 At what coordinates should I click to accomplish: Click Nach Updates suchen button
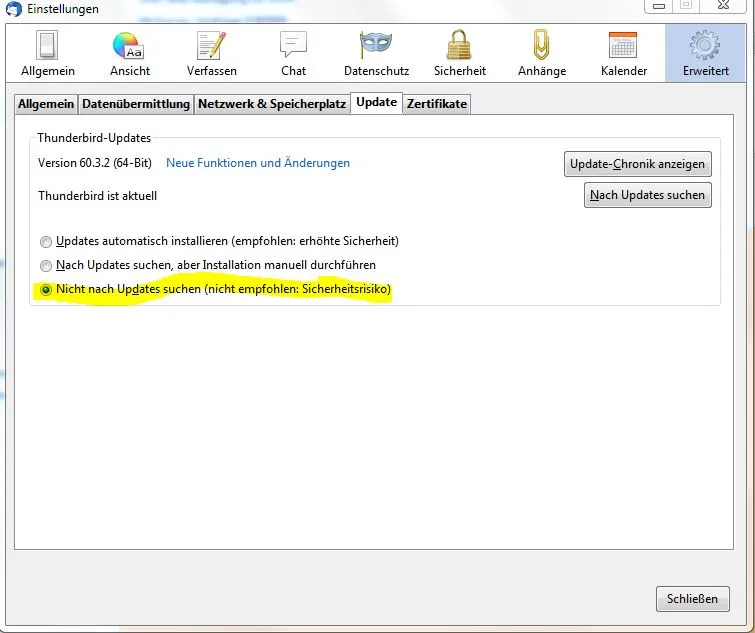[647, 195]
